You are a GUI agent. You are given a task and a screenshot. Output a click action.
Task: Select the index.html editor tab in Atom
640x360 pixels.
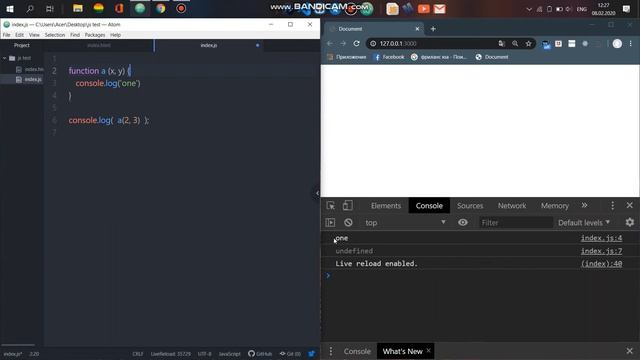coord(99,45)
